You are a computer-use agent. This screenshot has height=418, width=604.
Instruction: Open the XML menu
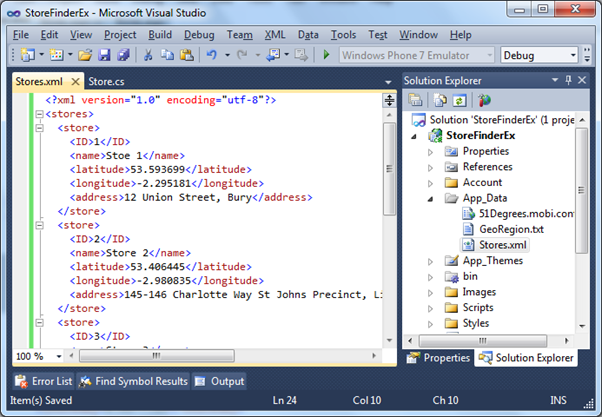pyautogui.click(x=275, y=35)
